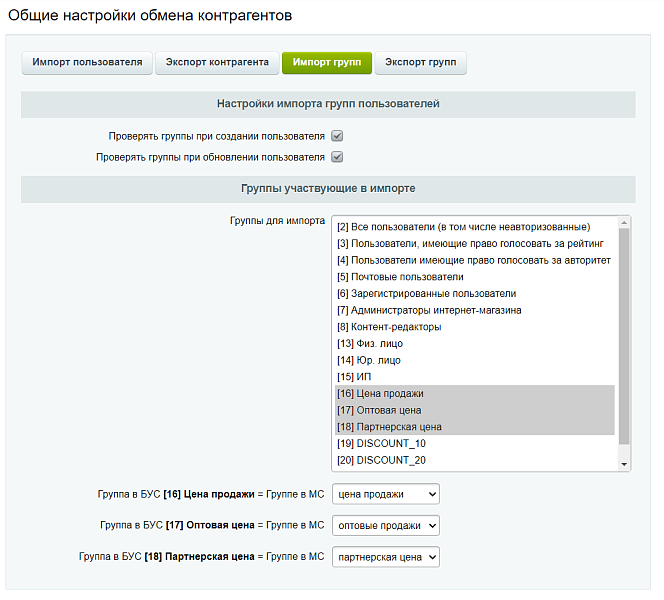Go to the Экспорт групп tab
This screenshot has height=600, width=664.
pos(420,63)
